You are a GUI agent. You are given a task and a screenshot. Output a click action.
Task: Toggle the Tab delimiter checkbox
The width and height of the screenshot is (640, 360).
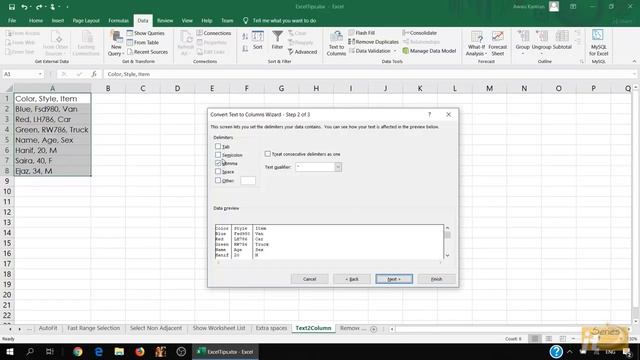click(218, 146)
